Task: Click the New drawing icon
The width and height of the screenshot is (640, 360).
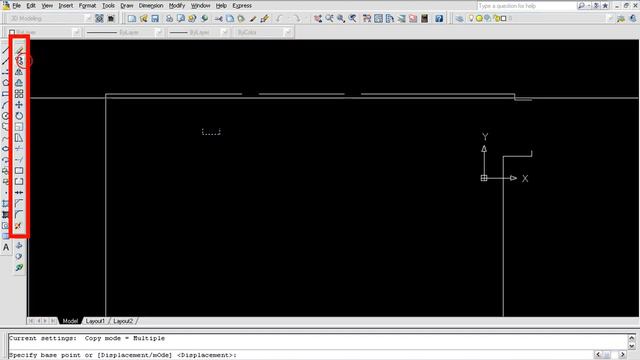Action: (131, 18)
